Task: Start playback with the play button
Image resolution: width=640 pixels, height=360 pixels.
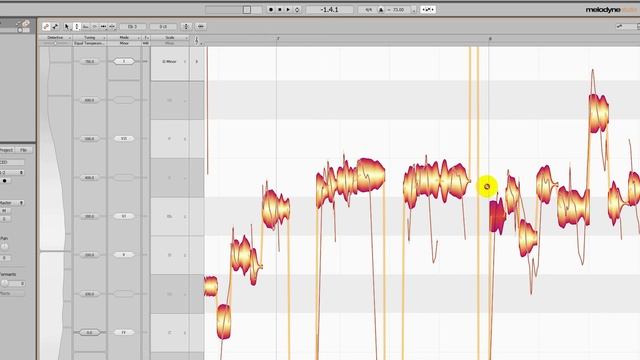Action: click(288, 9)
